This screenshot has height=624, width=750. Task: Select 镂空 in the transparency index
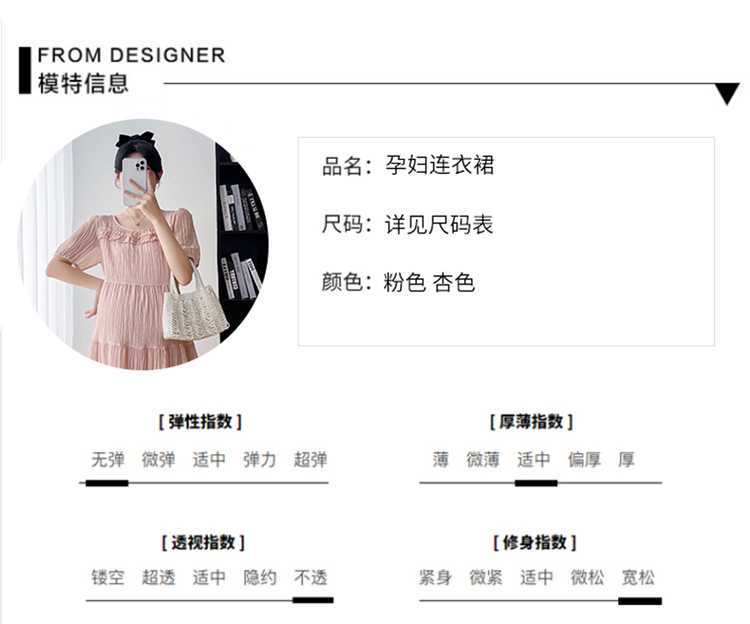[108, 577]
